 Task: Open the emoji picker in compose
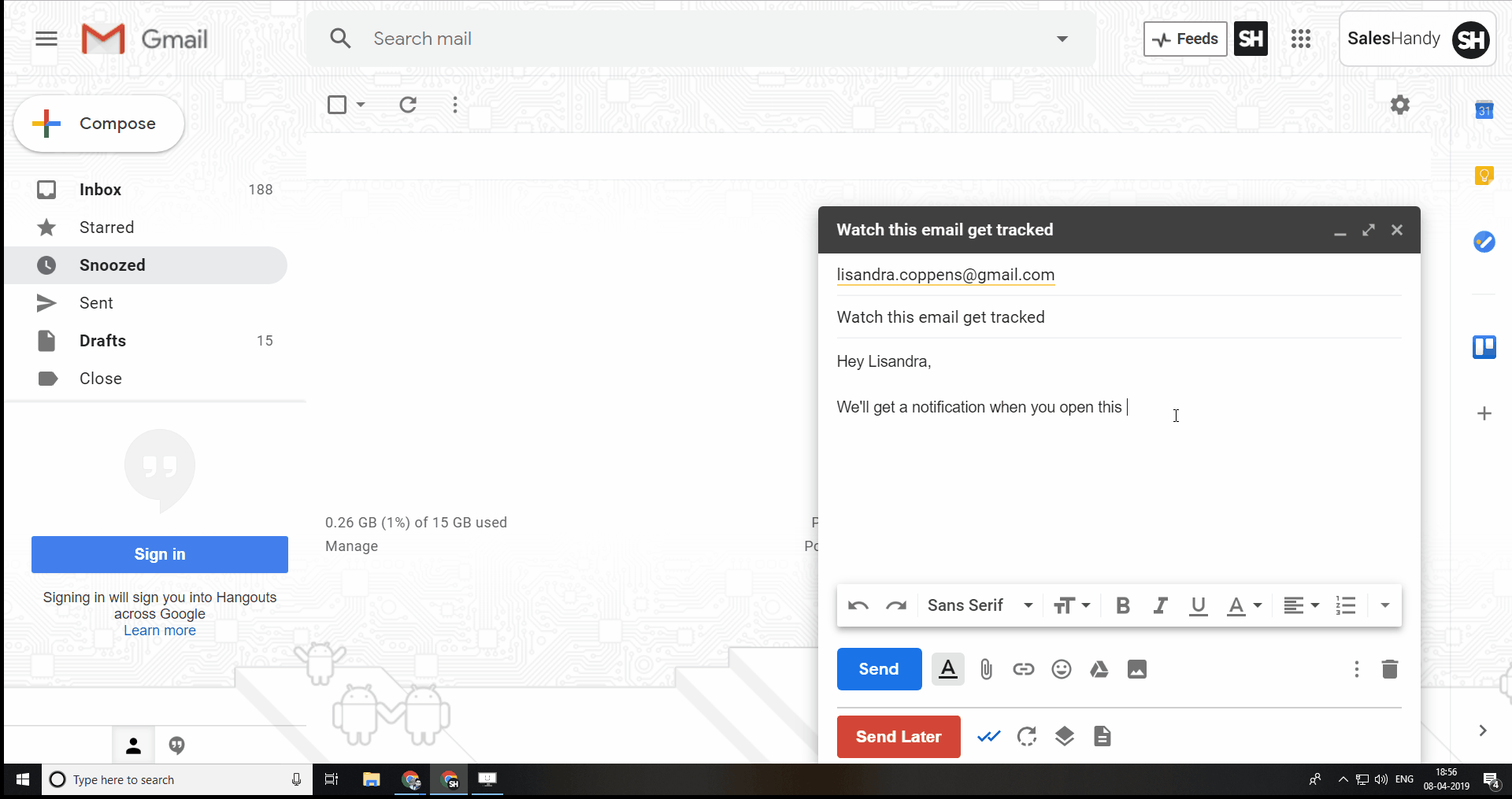(1062, 669)
